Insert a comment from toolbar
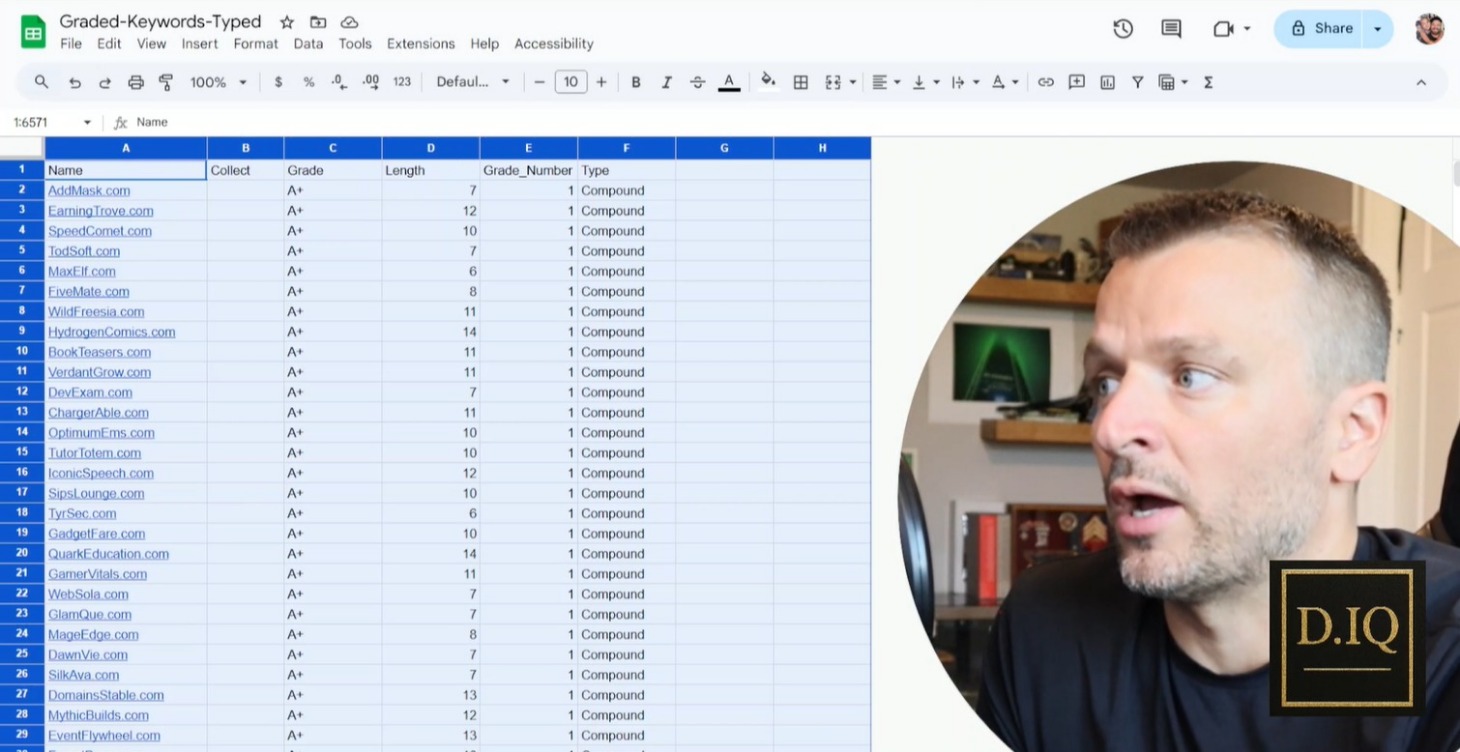Screen dimensions: 1460x752 tap(1076, 83)
